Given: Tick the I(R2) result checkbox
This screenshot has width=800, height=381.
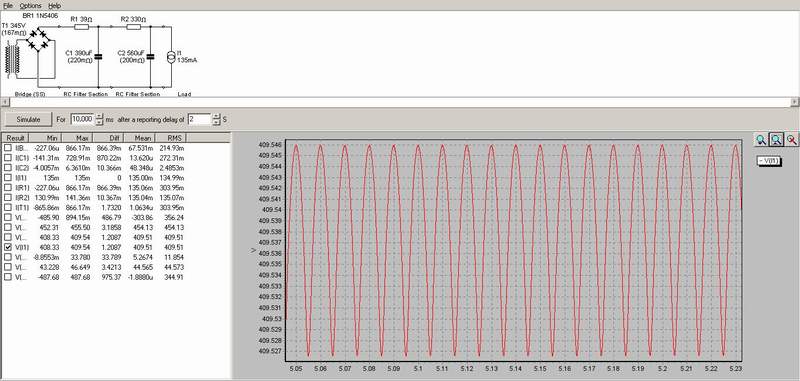Looking at the screenshot, I should 8,197.
